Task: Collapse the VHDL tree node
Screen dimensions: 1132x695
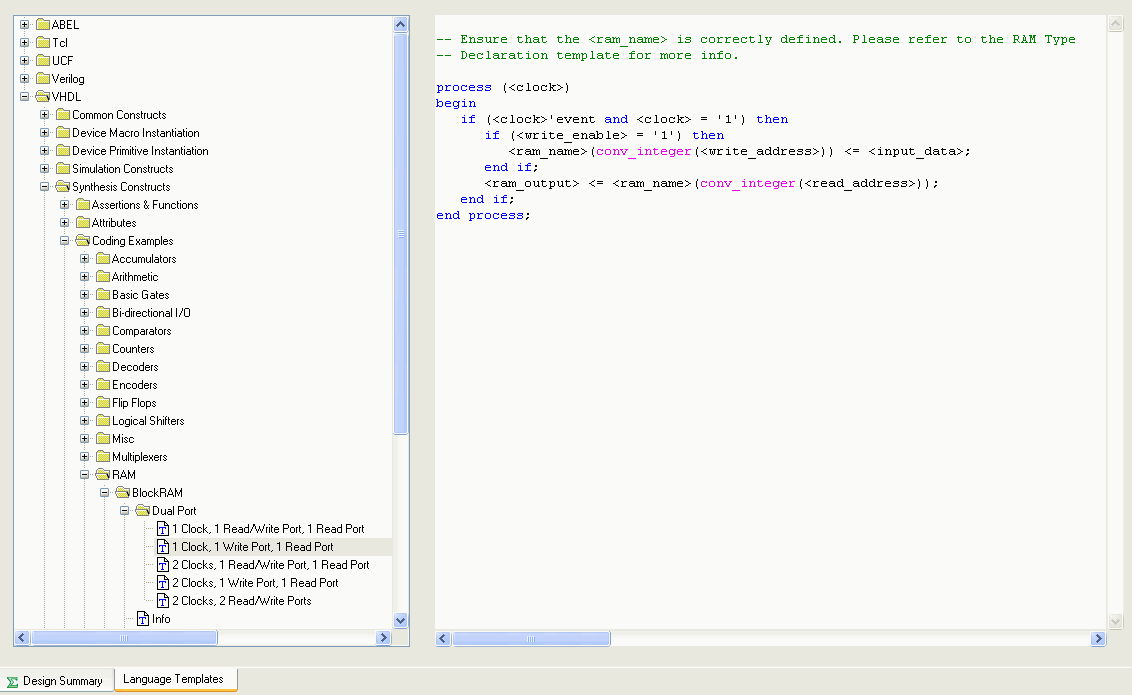Action: tap(25, 97)
